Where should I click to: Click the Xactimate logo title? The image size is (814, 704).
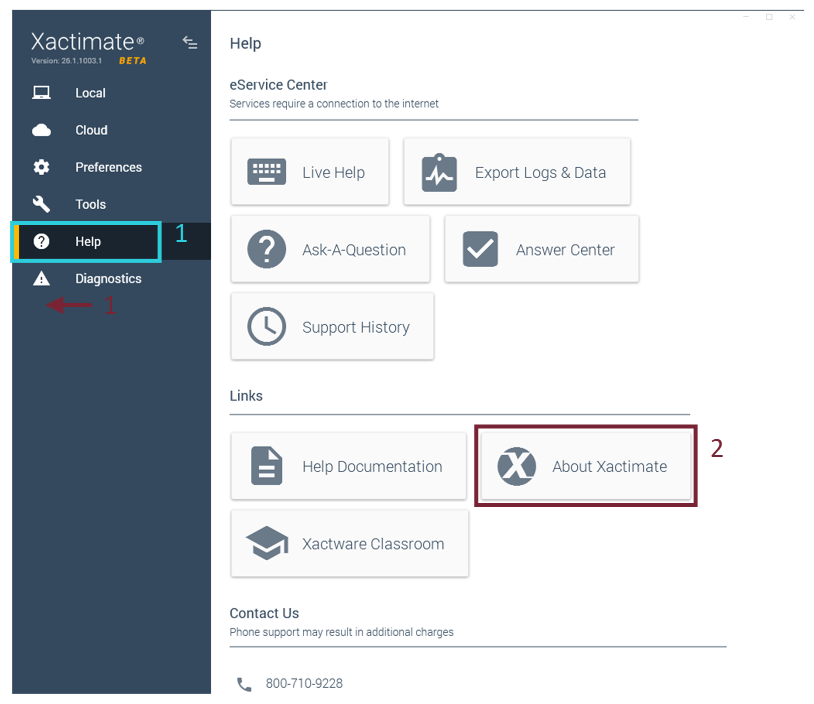click(82, 42)
